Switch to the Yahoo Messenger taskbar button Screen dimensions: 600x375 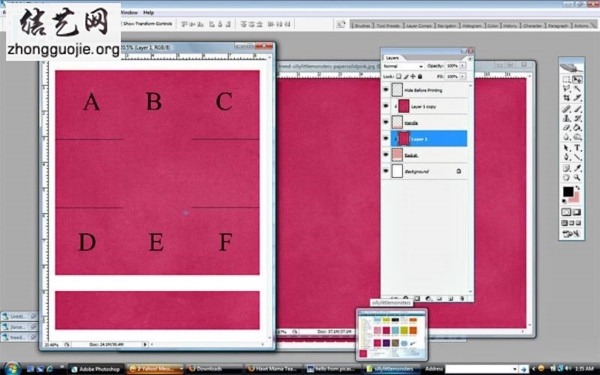point(155,369)
